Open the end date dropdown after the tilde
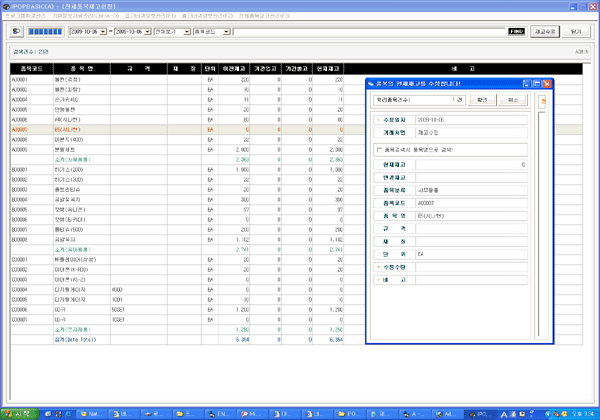 148,32
